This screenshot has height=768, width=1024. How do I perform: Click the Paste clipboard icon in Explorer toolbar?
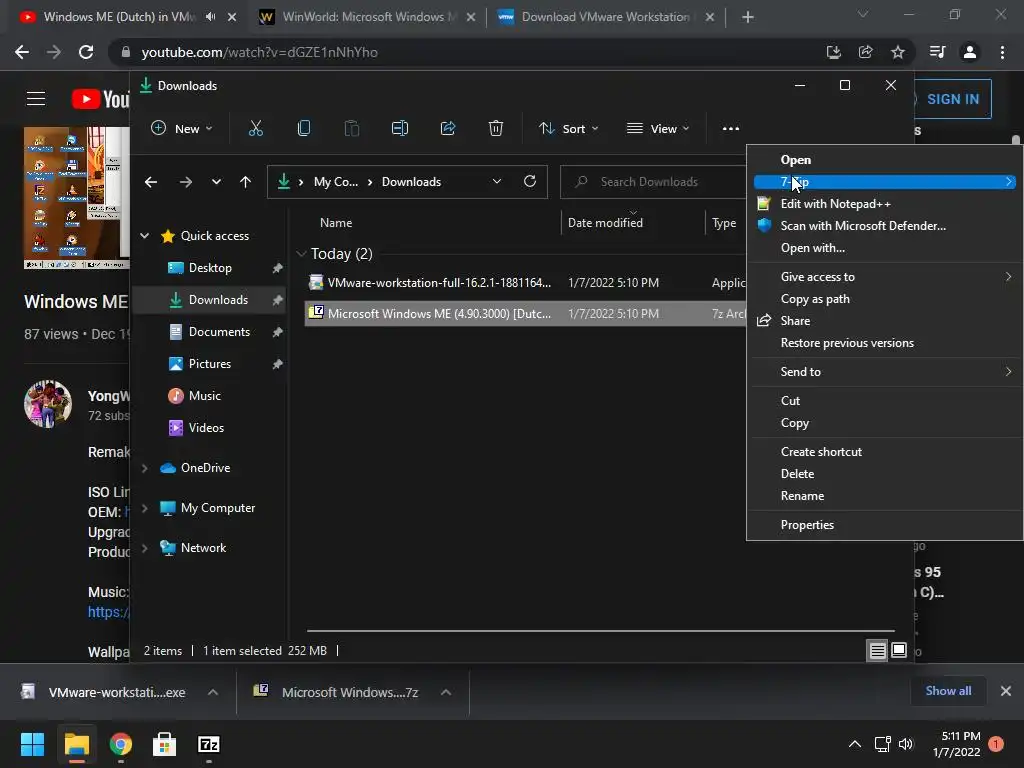click(x=351, y=129)
